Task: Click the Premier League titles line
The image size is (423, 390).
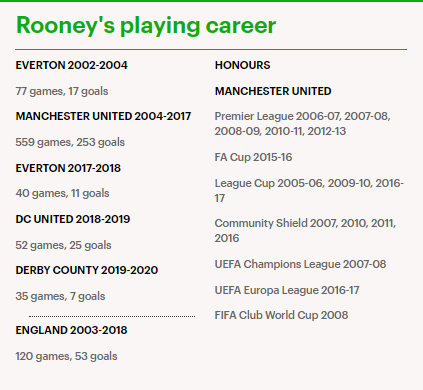Action: (302, 124)
